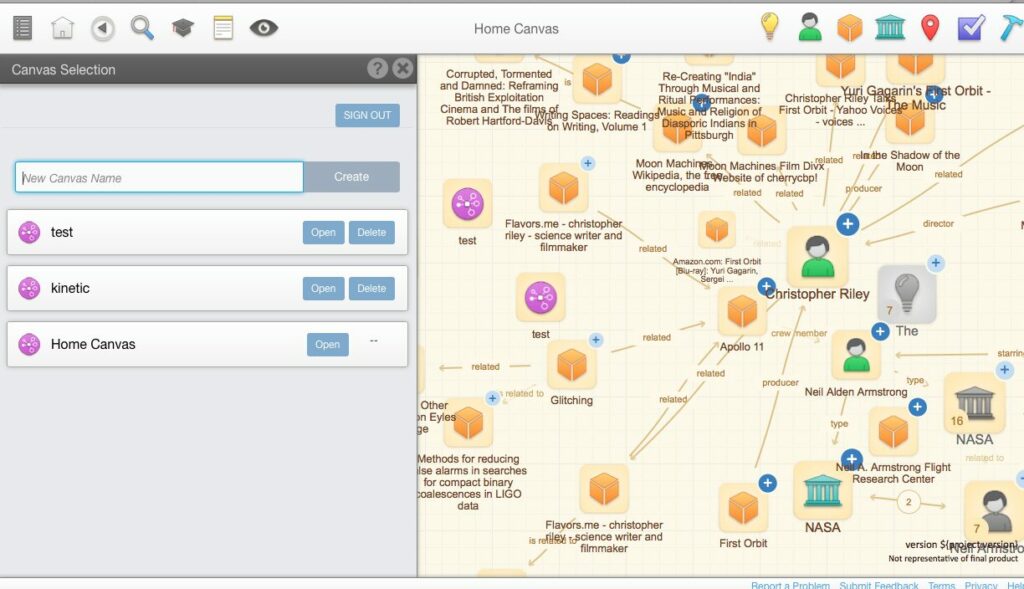Close the Canvas Selection panel

[403, 69]
